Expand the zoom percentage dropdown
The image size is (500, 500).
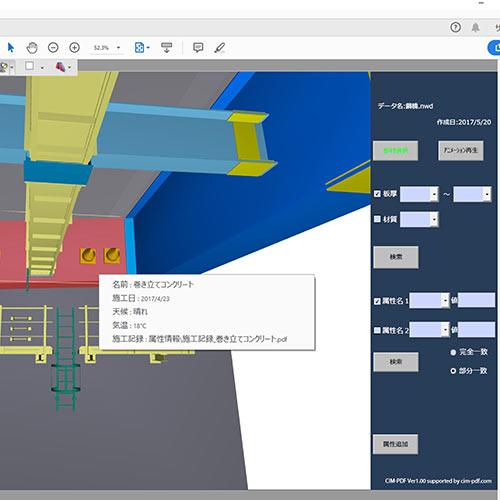click(118, 48)
